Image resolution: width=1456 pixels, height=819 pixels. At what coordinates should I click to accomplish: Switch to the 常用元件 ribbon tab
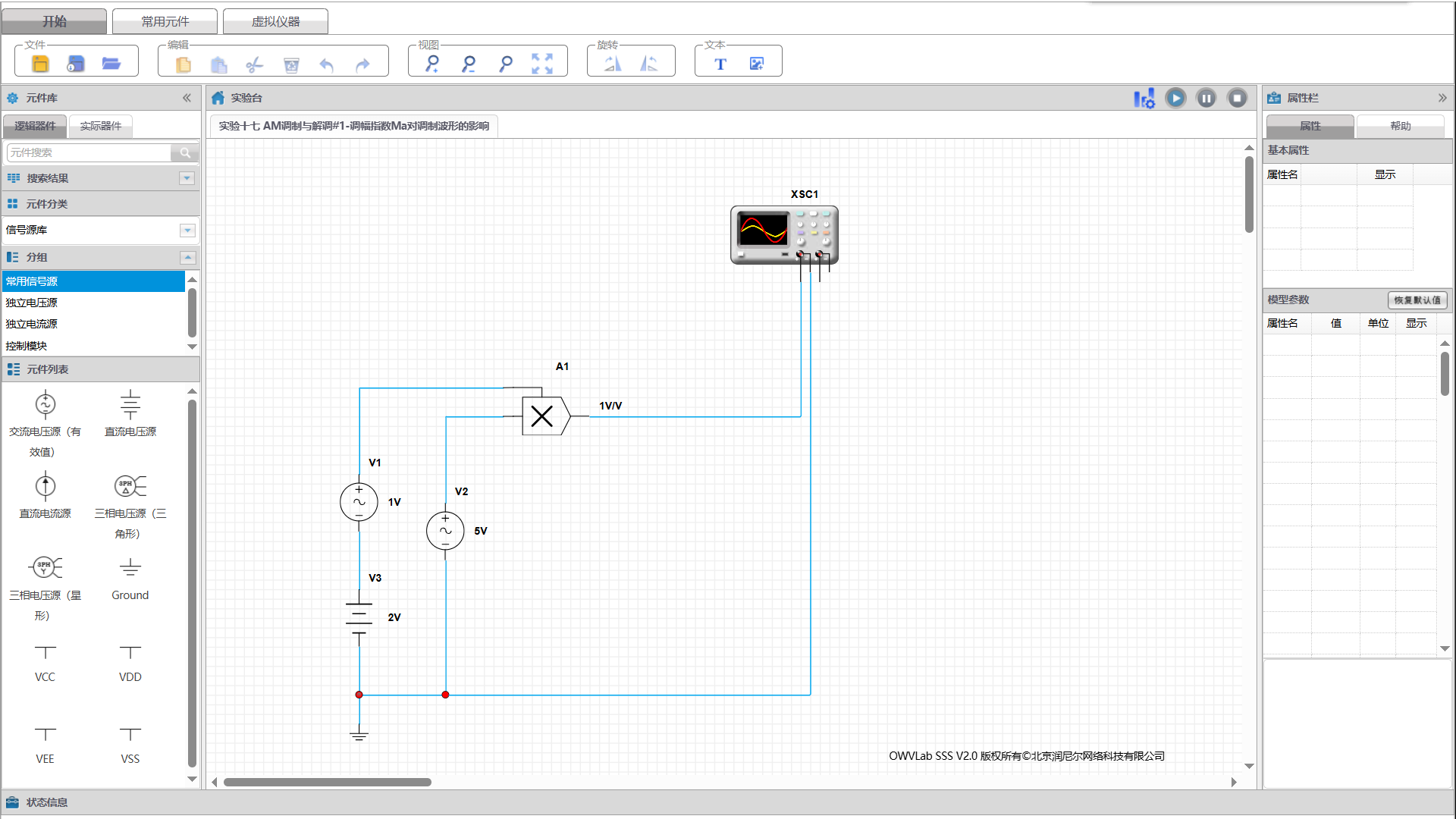pyautogui.click(x=165, y=21)
